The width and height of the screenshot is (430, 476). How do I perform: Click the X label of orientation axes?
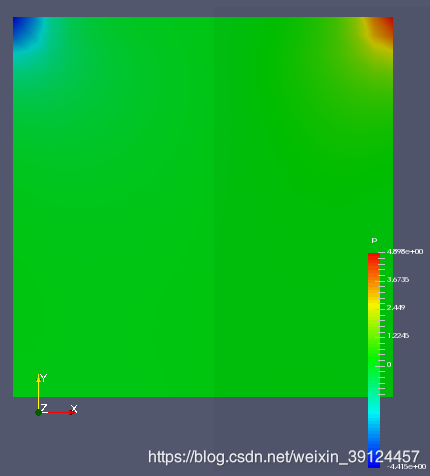pos(74,409)
